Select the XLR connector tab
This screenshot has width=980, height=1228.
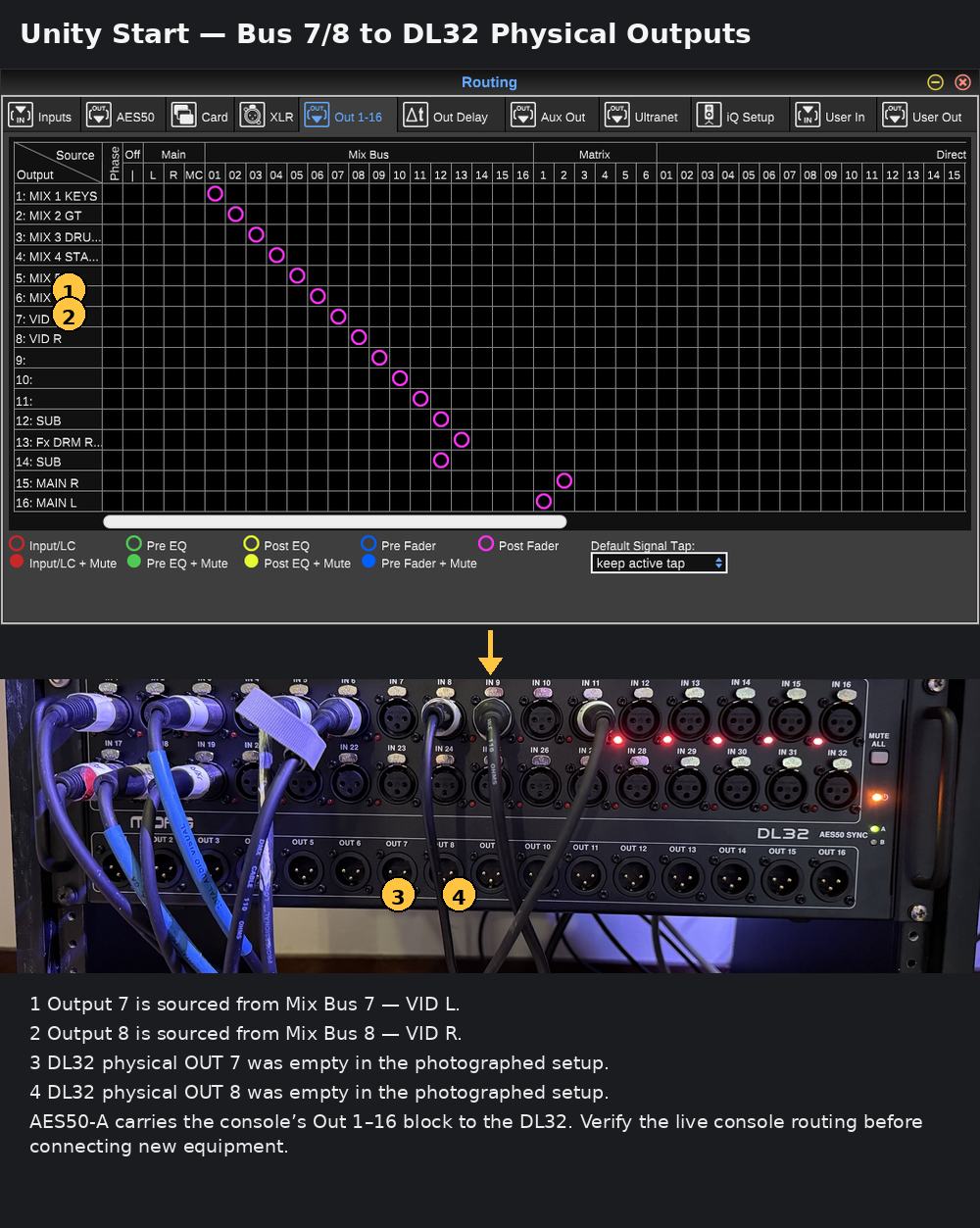coord(267,116)
